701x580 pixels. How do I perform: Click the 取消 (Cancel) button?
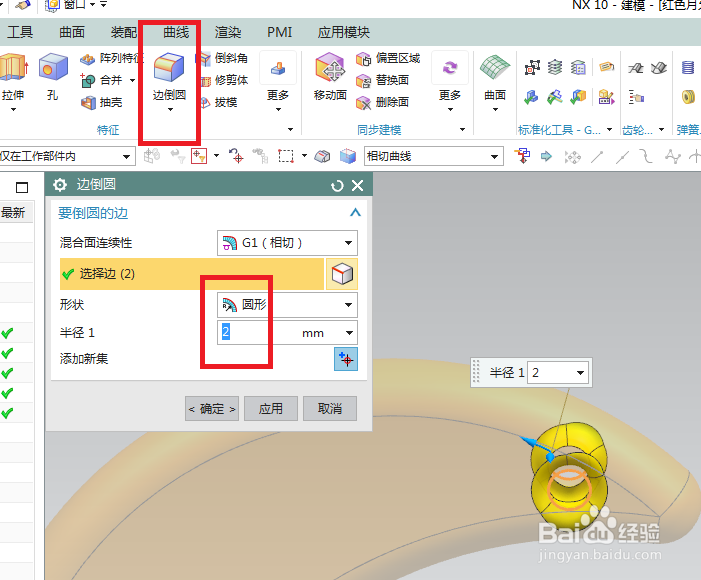[330, 408]
